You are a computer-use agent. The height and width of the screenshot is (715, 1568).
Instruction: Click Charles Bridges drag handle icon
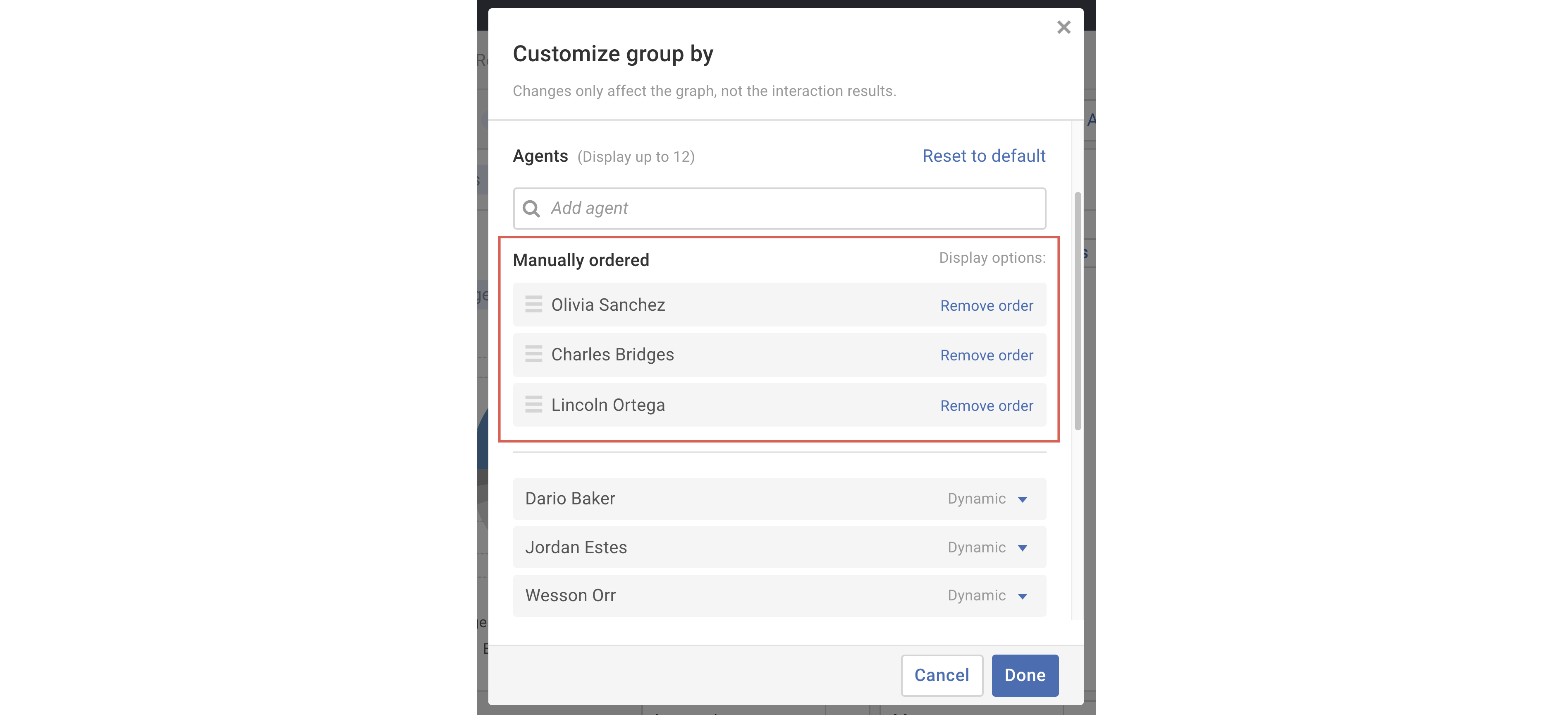coord(533,354)
